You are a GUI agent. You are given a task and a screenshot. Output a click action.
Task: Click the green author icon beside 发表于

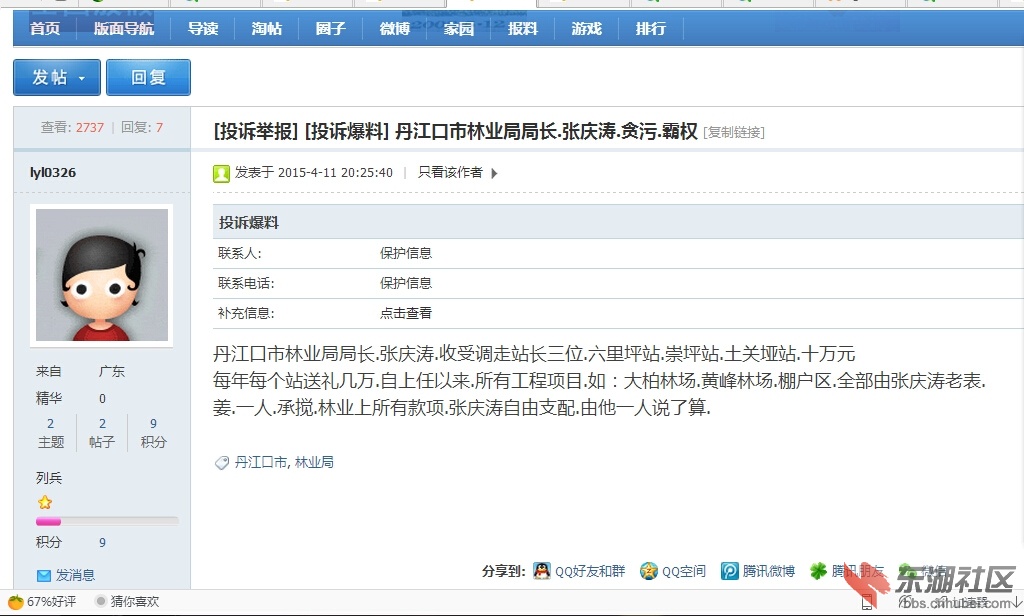click(221, 173)
